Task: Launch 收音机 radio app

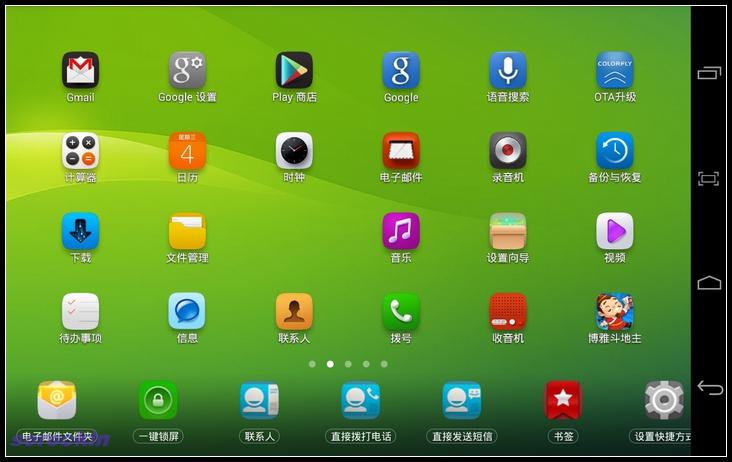Action: [508, 312]
